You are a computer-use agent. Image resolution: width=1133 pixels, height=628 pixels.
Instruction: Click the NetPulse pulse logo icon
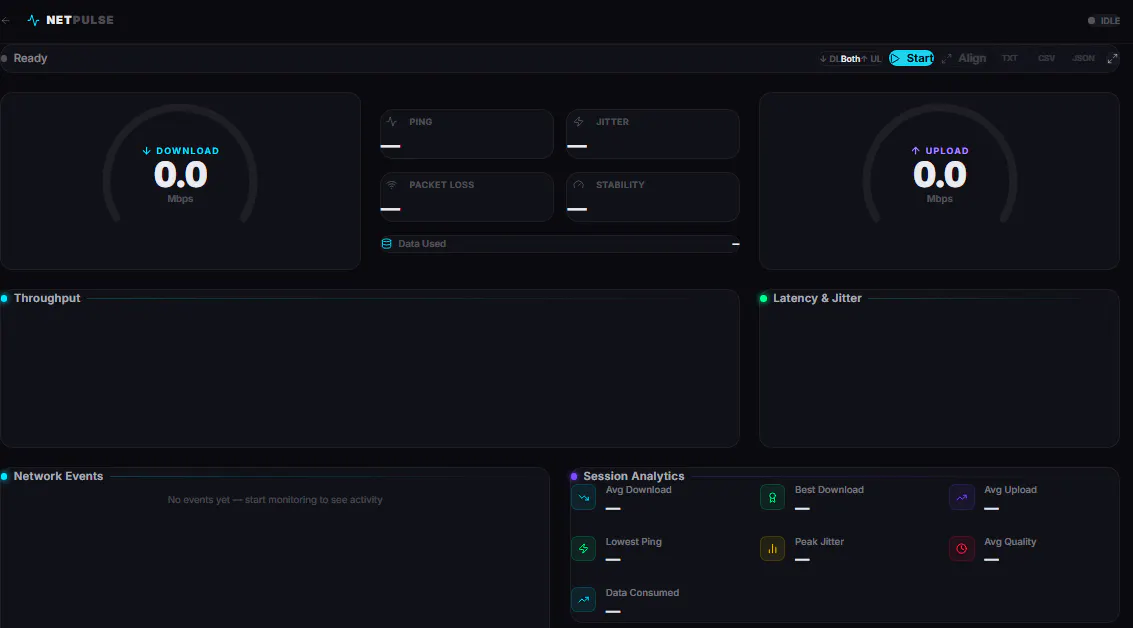[x=33, y=20]
